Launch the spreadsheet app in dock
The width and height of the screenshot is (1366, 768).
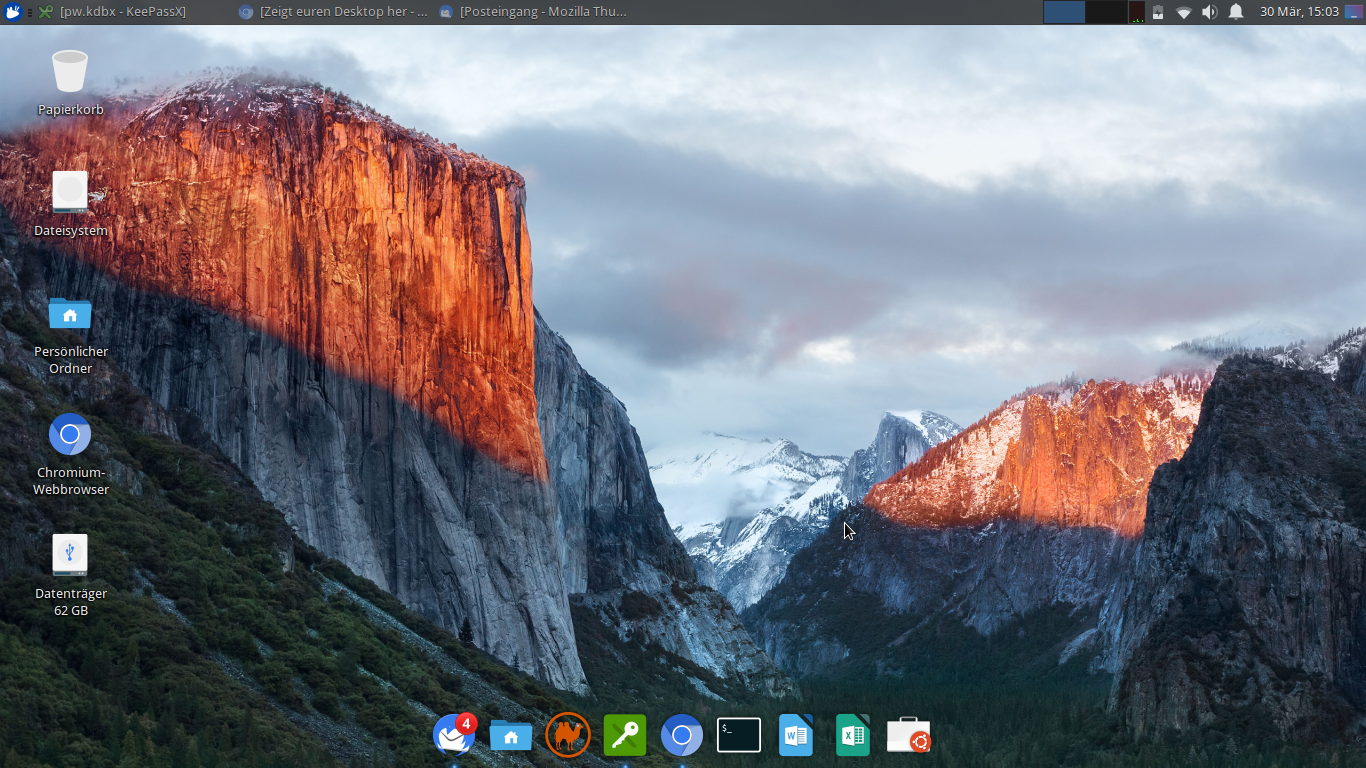(x=853, y=736)
